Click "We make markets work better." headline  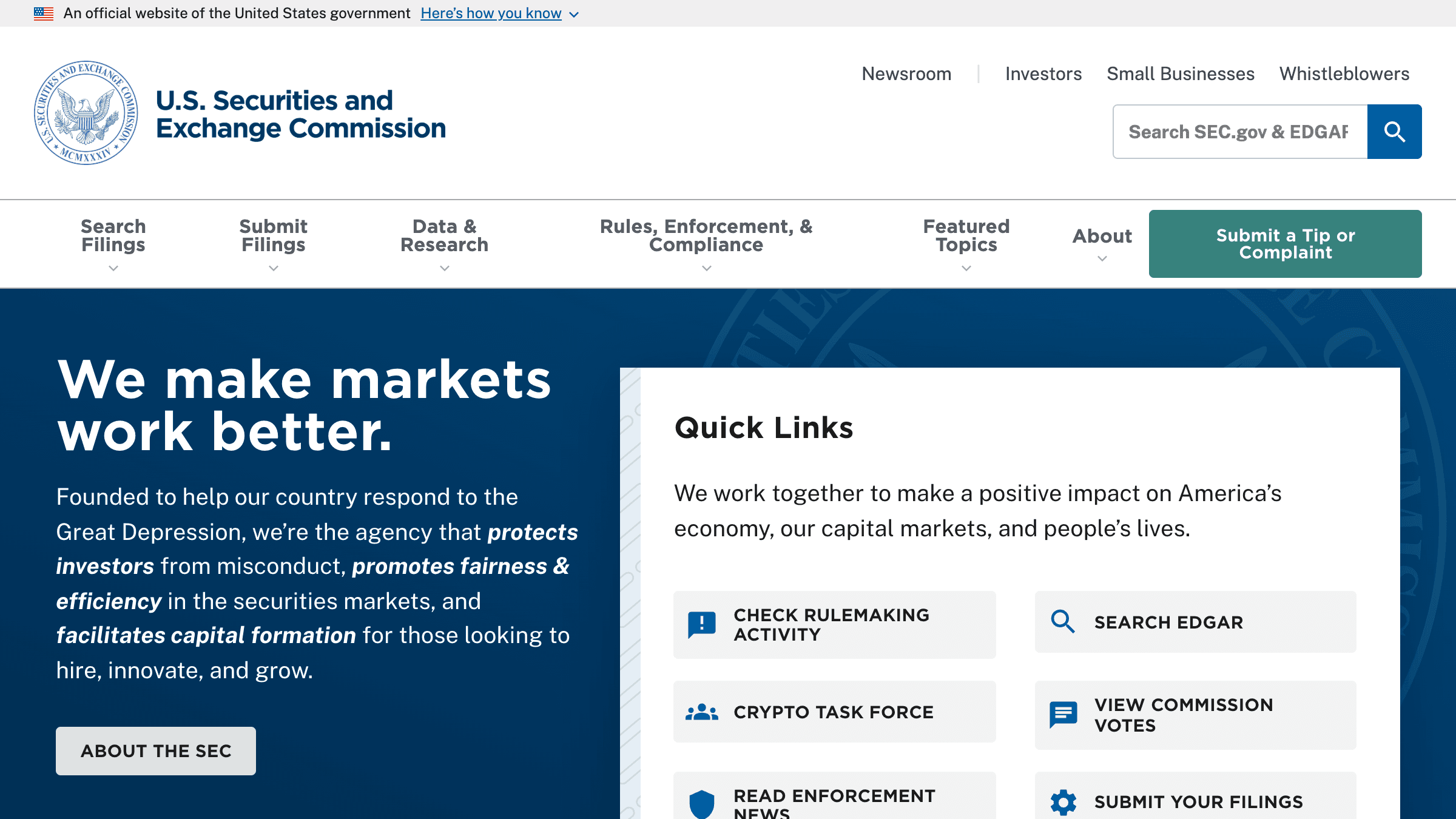click(x=304, y=405)
